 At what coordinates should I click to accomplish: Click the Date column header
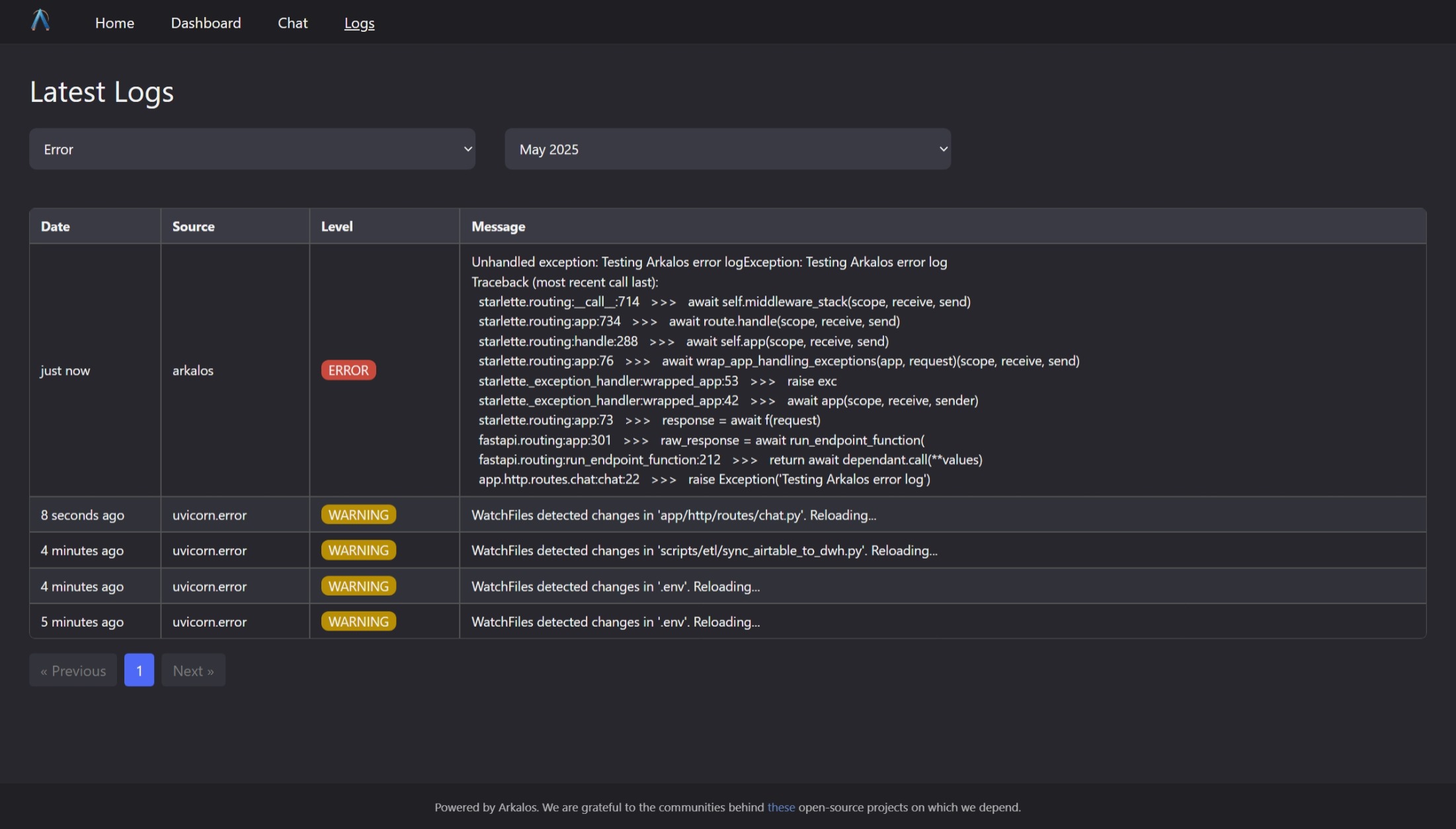pos(56,225)
